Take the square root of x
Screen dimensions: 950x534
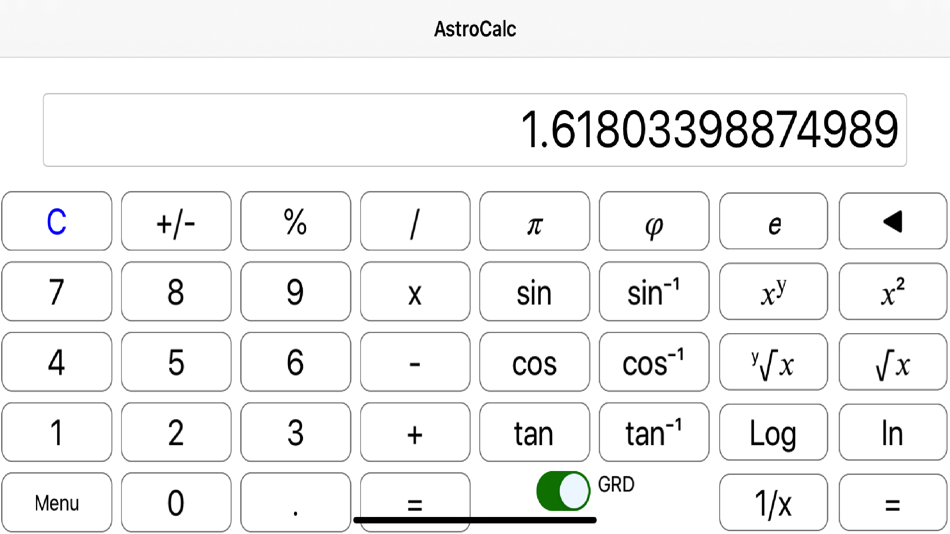[892, 362]
